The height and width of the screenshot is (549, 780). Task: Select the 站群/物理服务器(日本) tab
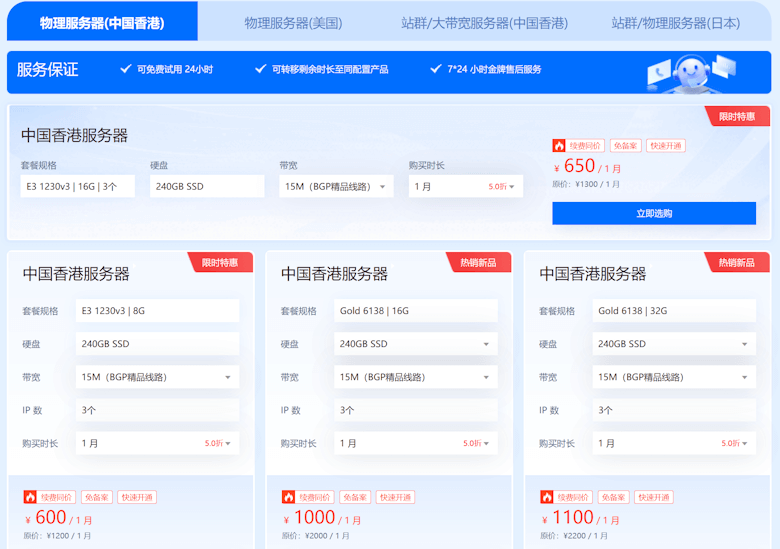point(675,22)
